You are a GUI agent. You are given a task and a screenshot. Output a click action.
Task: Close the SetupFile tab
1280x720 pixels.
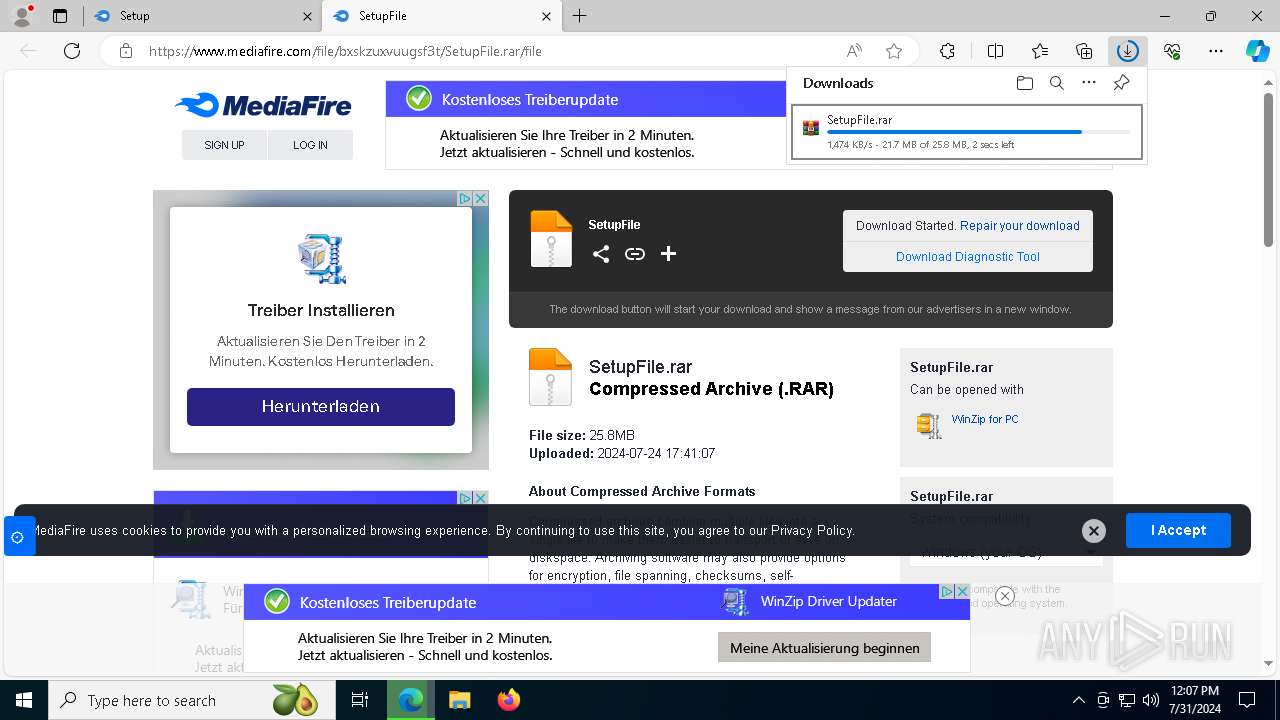click(x=546, y=16)
